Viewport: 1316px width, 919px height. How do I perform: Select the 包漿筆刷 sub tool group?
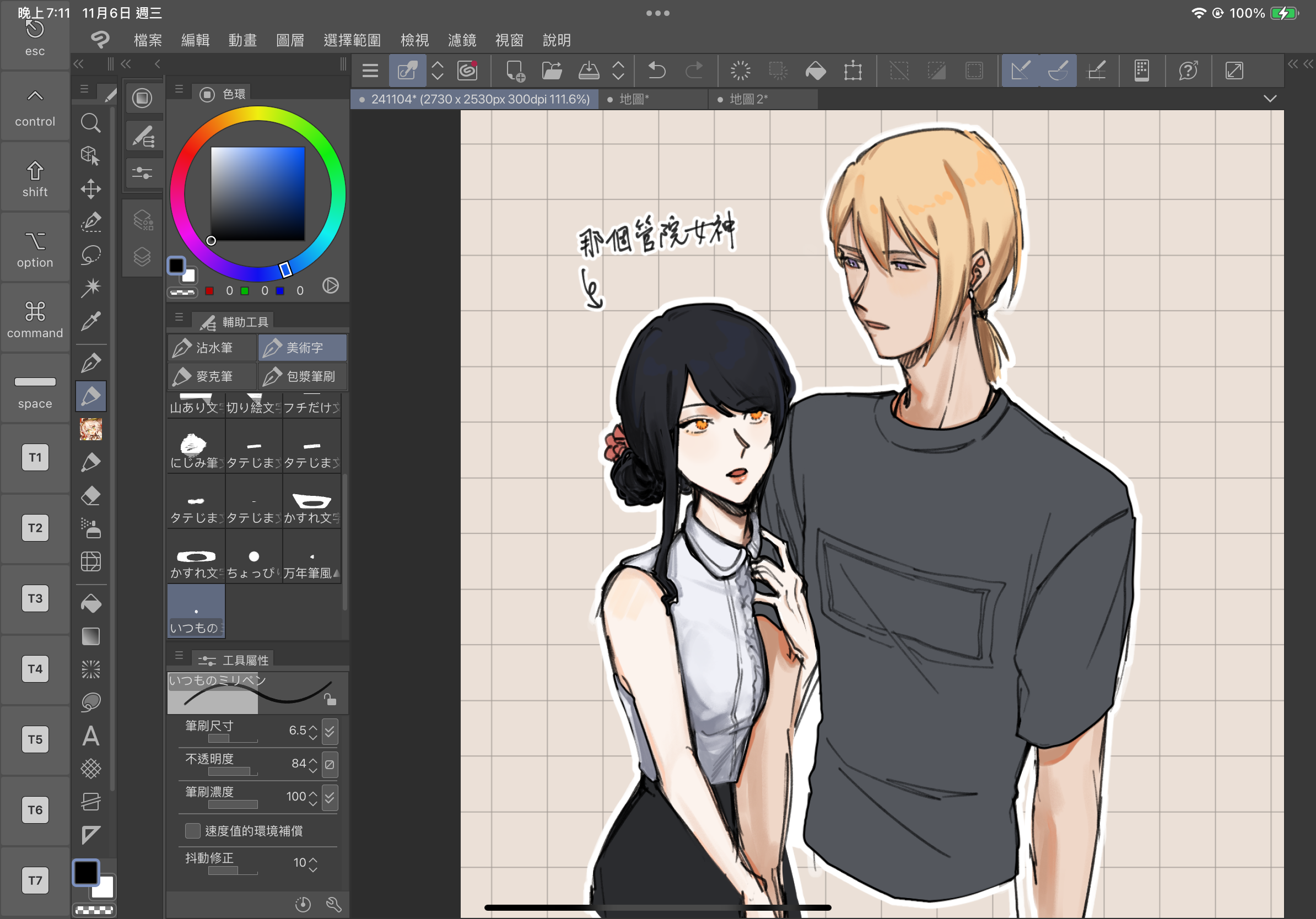303,376
